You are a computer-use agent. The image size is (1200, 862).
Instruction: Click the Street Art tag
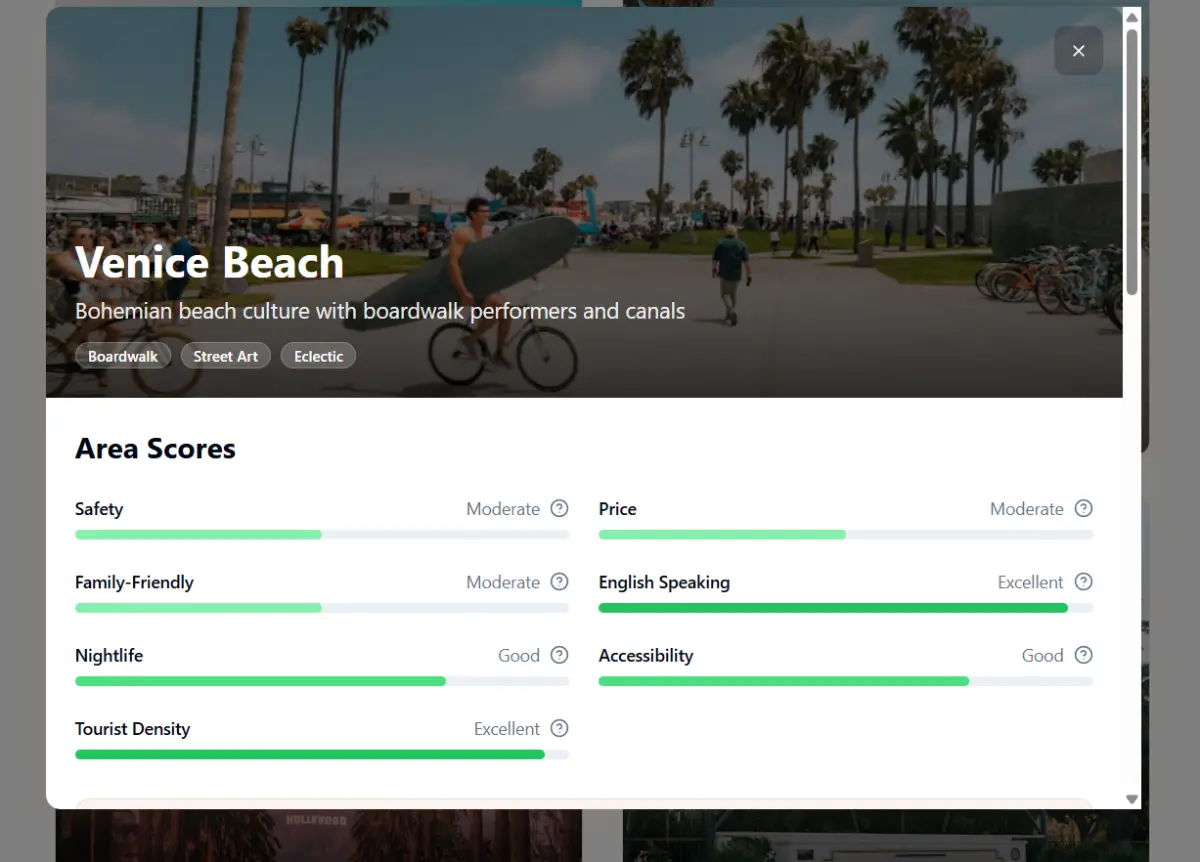pyautogui.click(x=225, y=356)
